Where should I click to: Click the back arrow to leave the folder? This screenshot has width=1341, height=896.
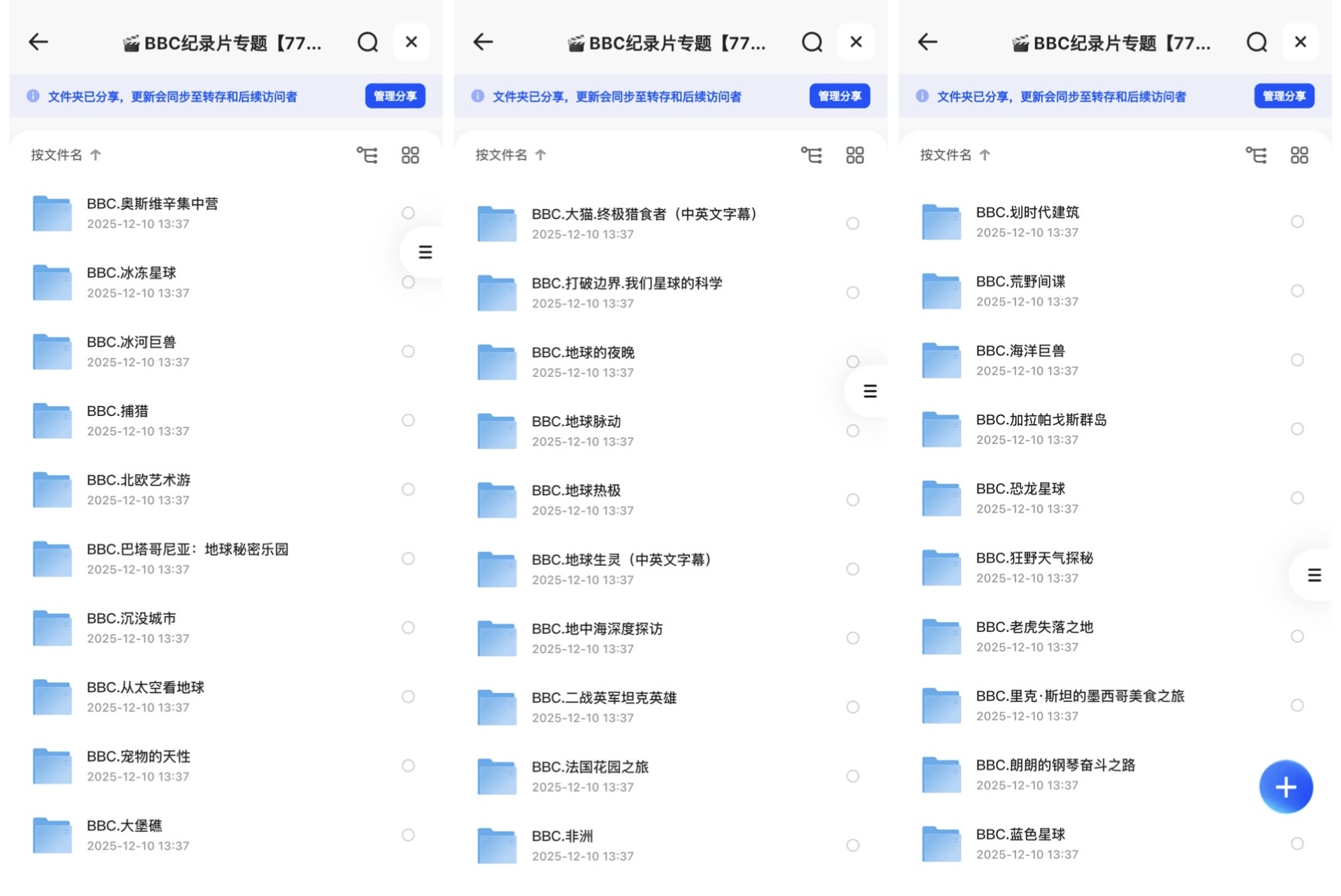point(38,42)
